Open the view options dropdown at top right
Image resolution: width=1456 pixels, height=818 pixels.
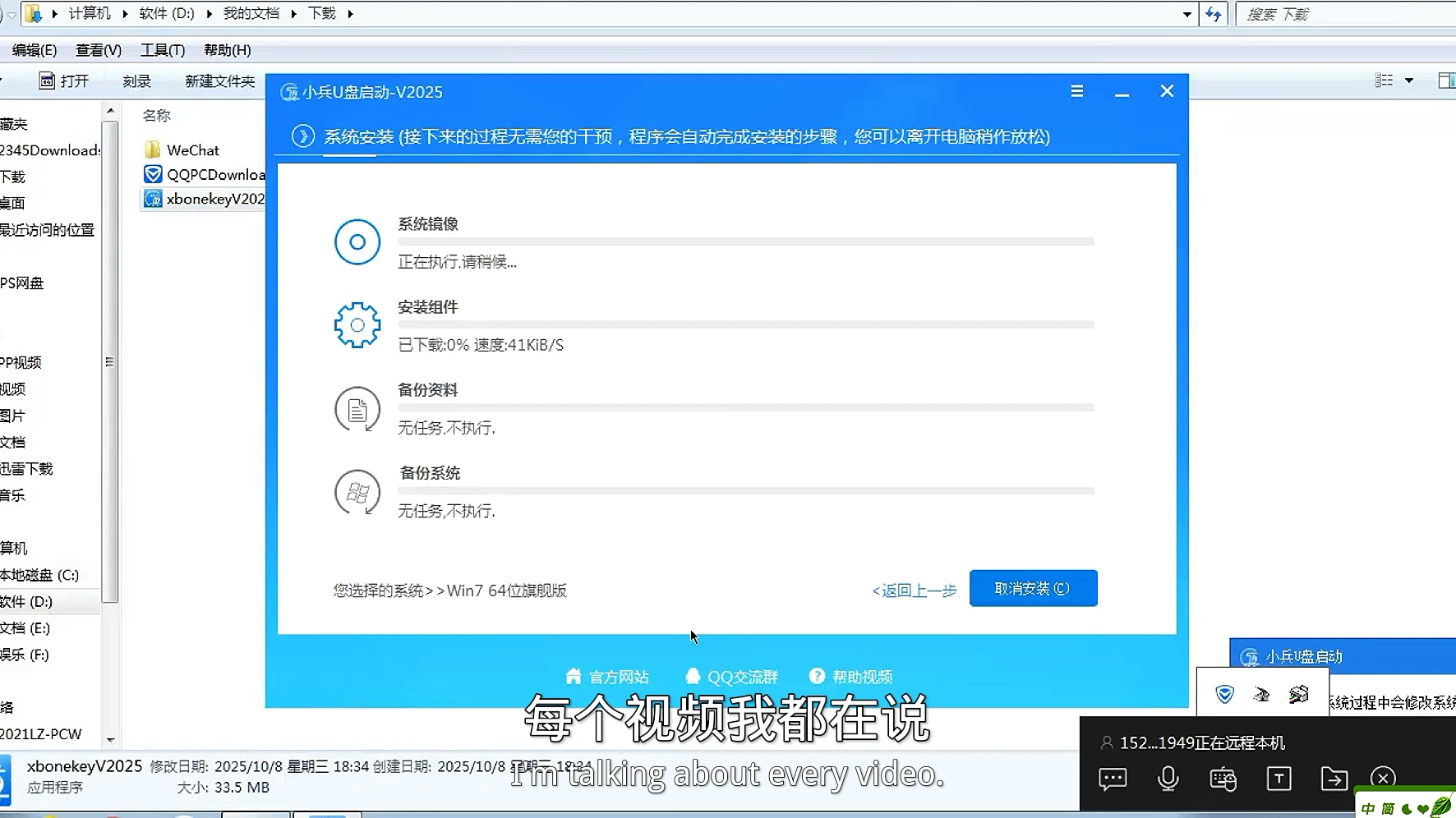(x=1411, y=80)
